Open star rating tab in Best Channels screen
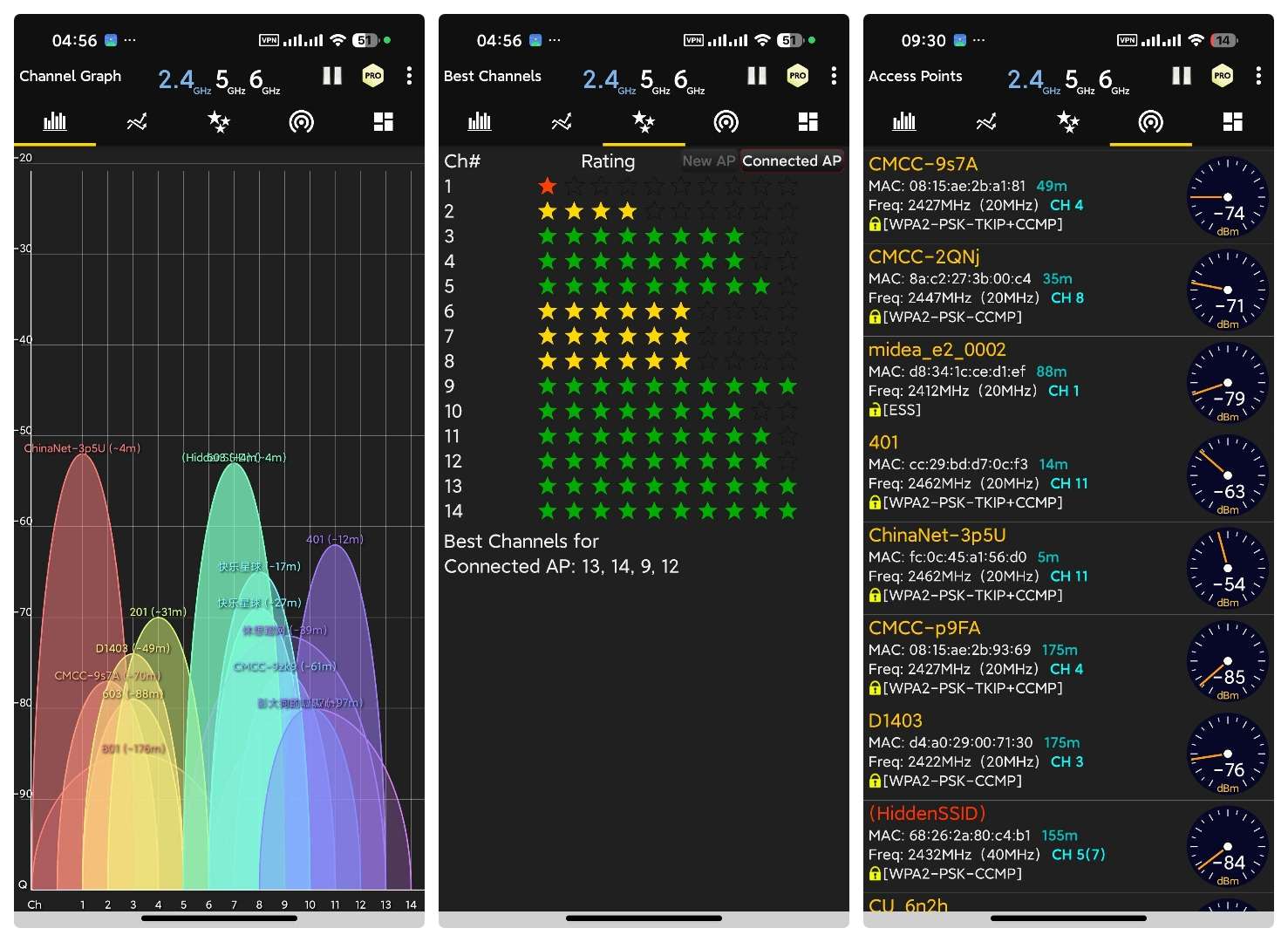 [644, 121]
